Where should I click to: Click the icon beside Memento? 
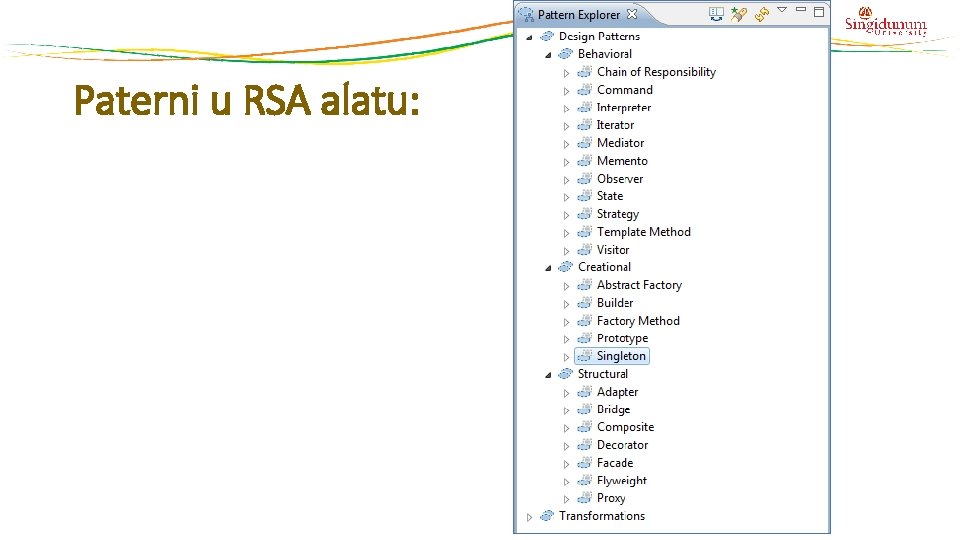click(x=585, y=161)
